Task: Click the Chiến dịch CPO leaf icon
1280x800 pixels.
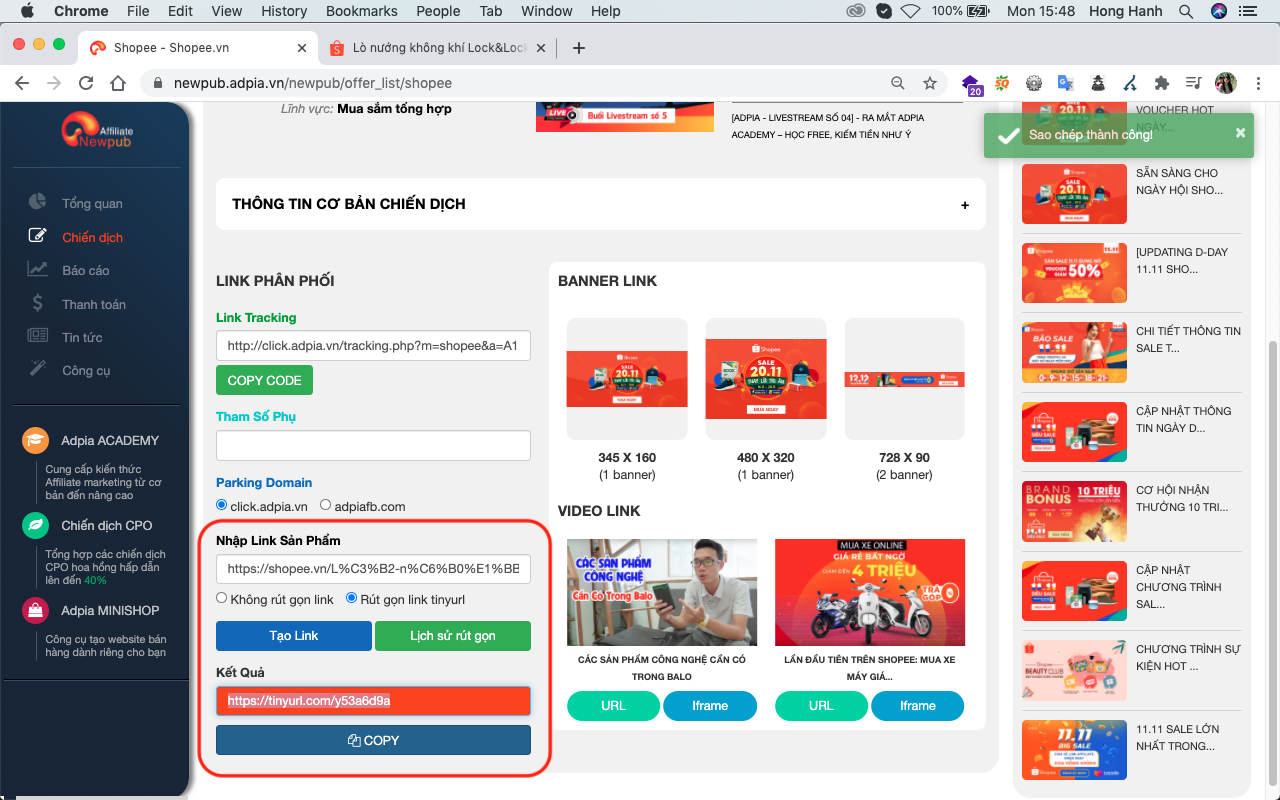Action: click(36, 525)
